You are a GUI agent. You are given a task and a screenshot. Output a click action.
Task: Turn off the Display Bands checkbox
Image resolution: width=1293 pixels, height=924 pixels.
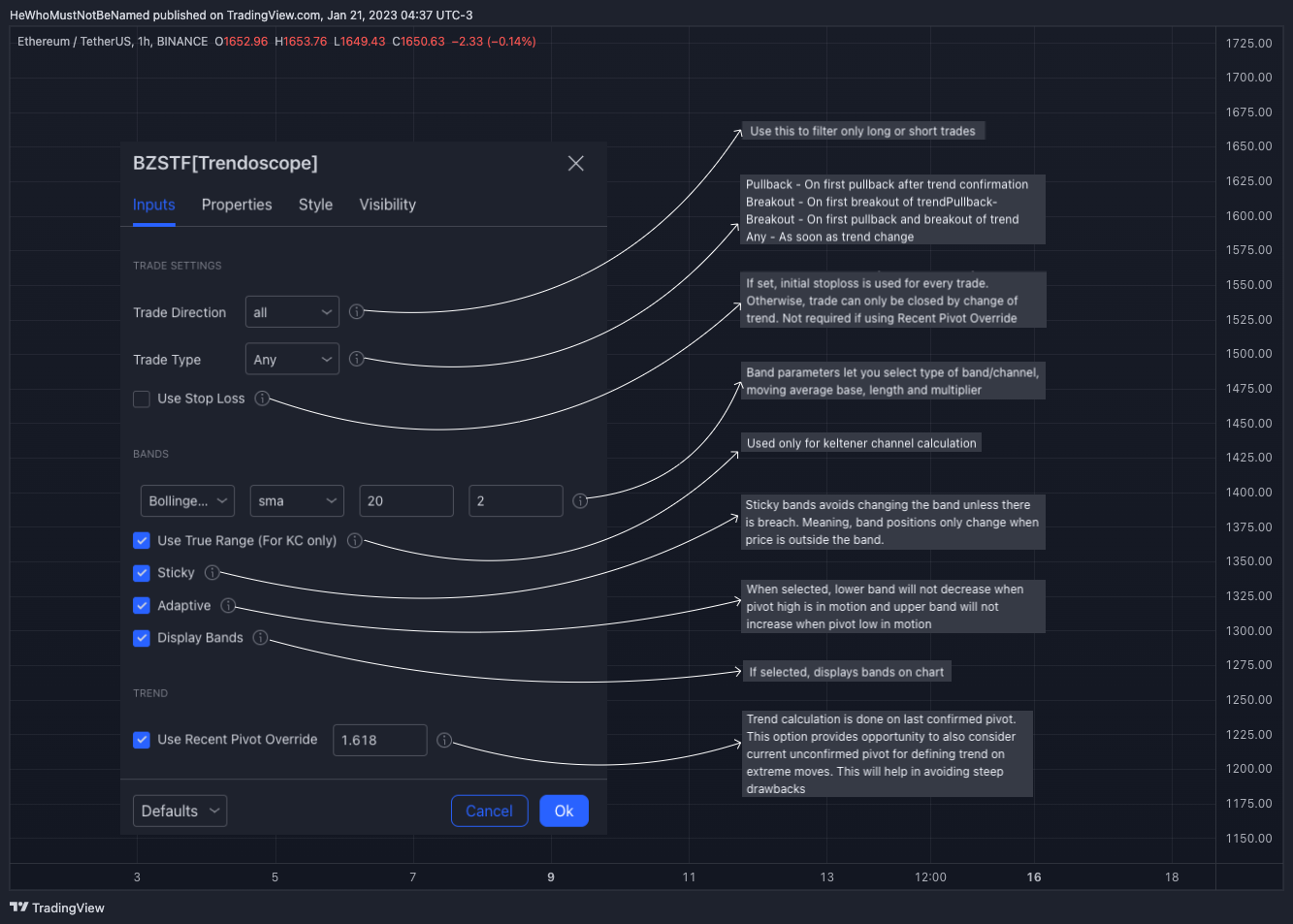[142, 638]
